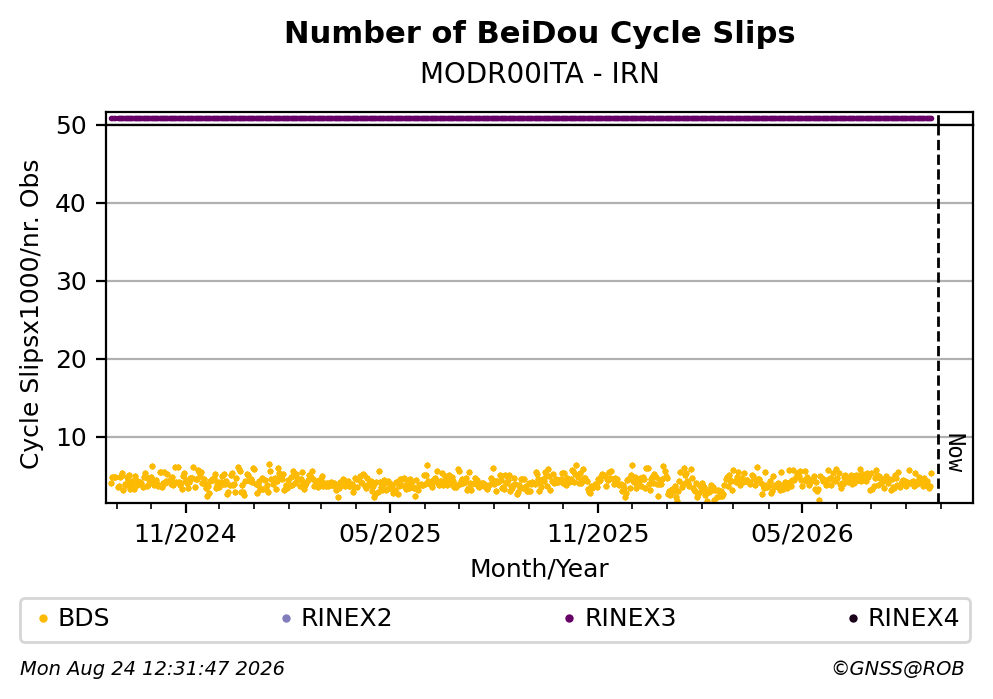Select the RINEX3 legend label
This screenshot has height=699, width=993.
[630, 618]
